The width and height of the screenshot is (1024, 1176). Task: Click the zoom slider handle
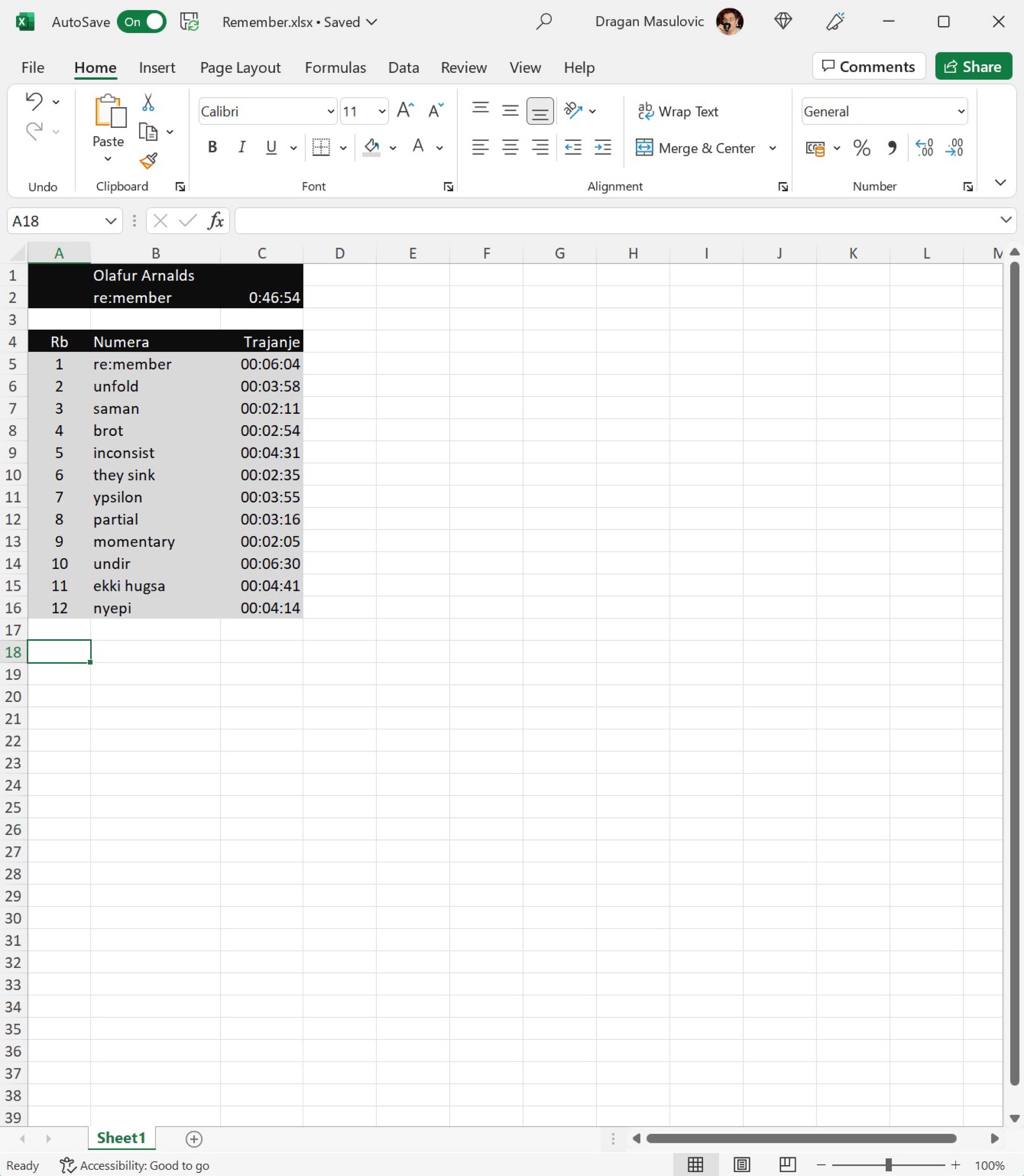coord(888,1165)
